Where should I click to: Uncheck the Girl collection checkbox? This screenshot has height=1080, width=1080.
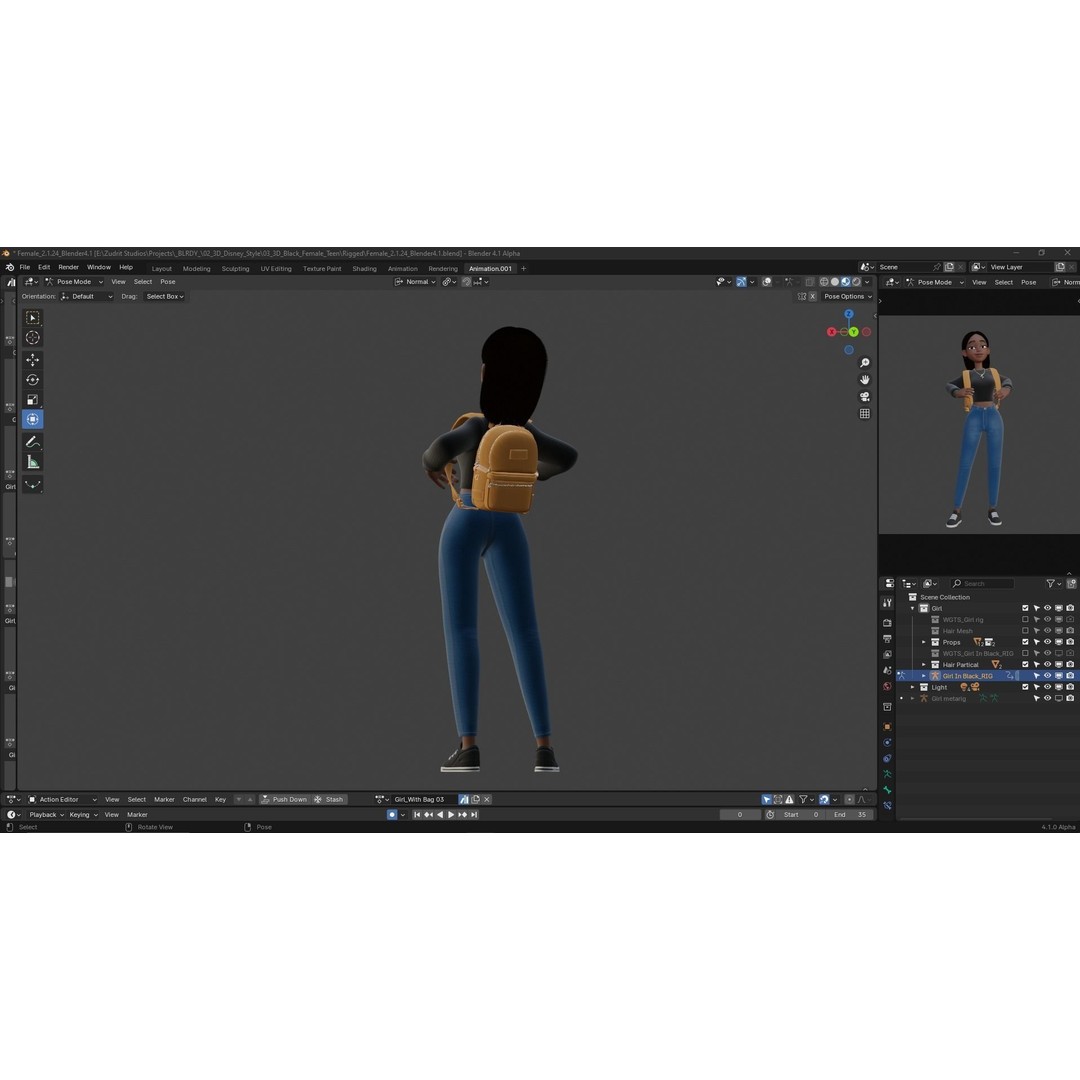pyautogui.click(x=1025, y=608)
